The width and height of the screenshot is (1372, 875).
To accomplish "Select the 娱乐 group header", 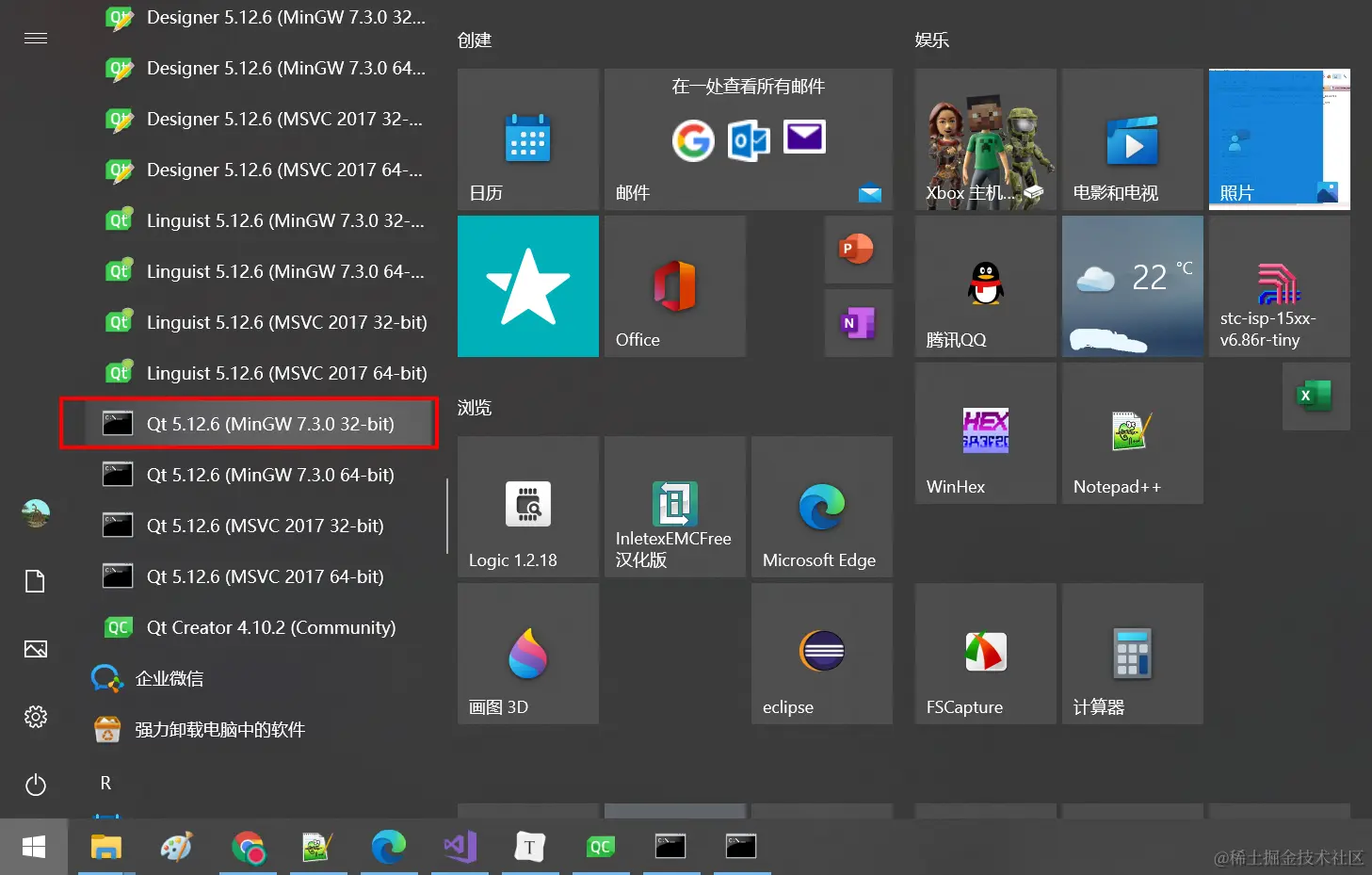I will 932,41.
